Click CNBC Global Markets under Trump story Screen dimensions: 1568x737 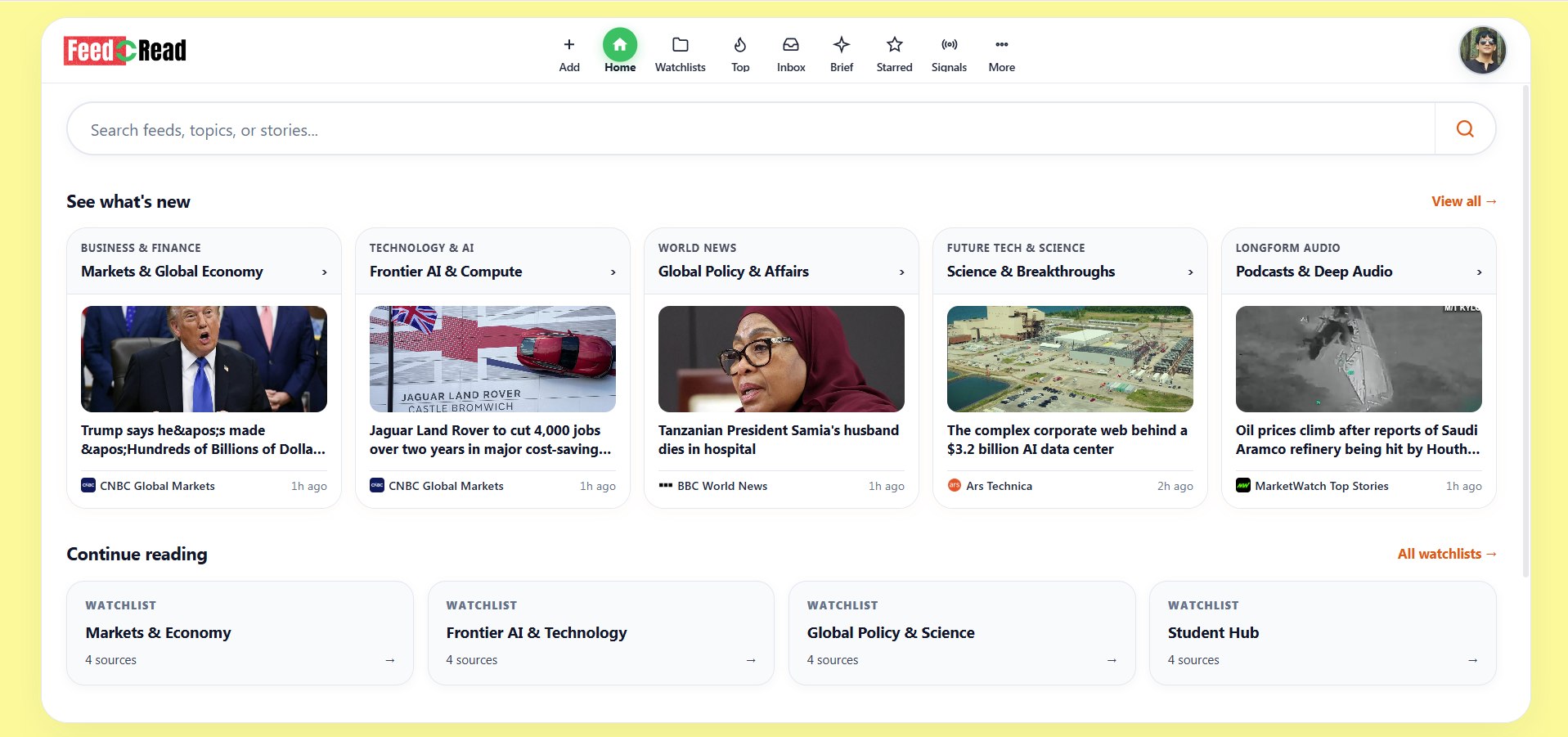click(x=148, y=486)
